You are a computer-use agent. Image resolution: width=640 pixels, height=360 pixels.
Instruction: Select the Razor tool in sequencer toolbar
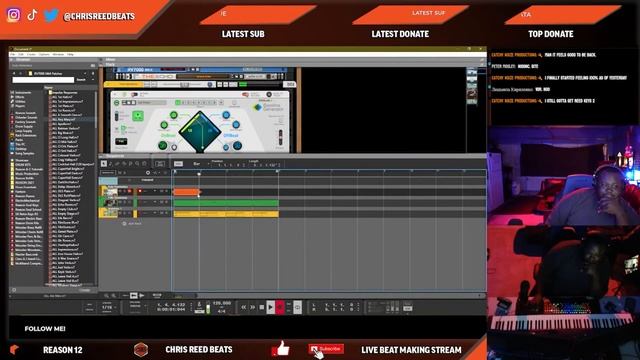[x=124, y=164]
